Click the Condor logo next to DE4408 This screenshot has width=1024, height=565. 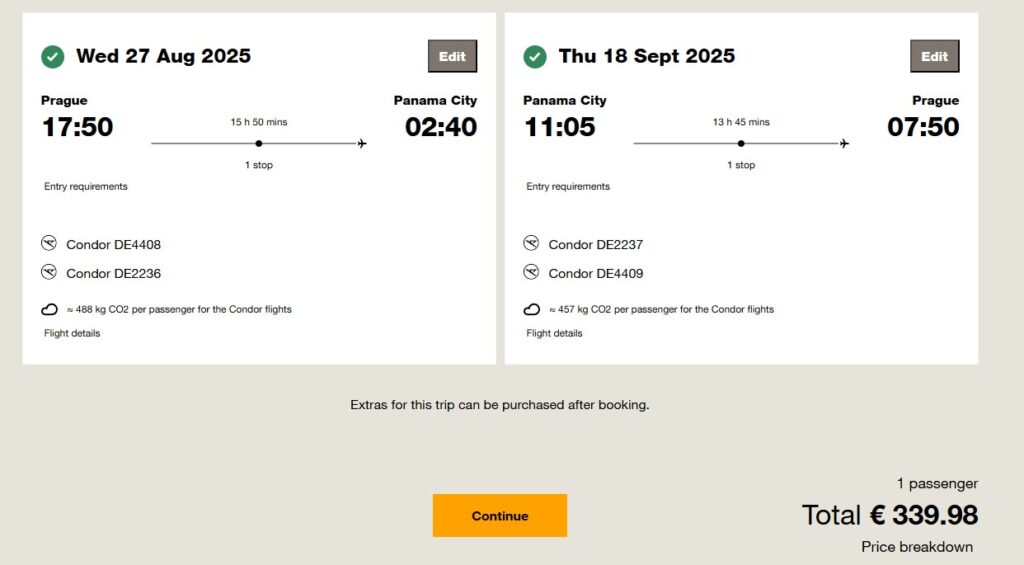coord(49,244)
